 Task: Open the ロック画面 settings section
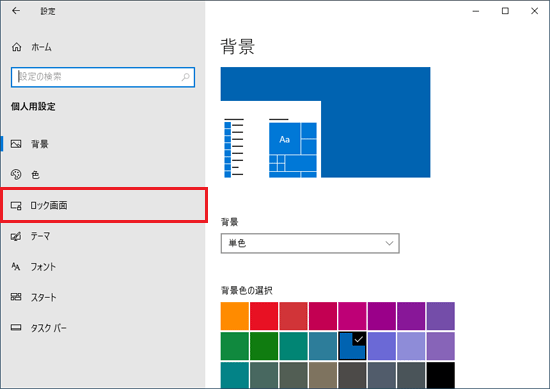(104, 205)
